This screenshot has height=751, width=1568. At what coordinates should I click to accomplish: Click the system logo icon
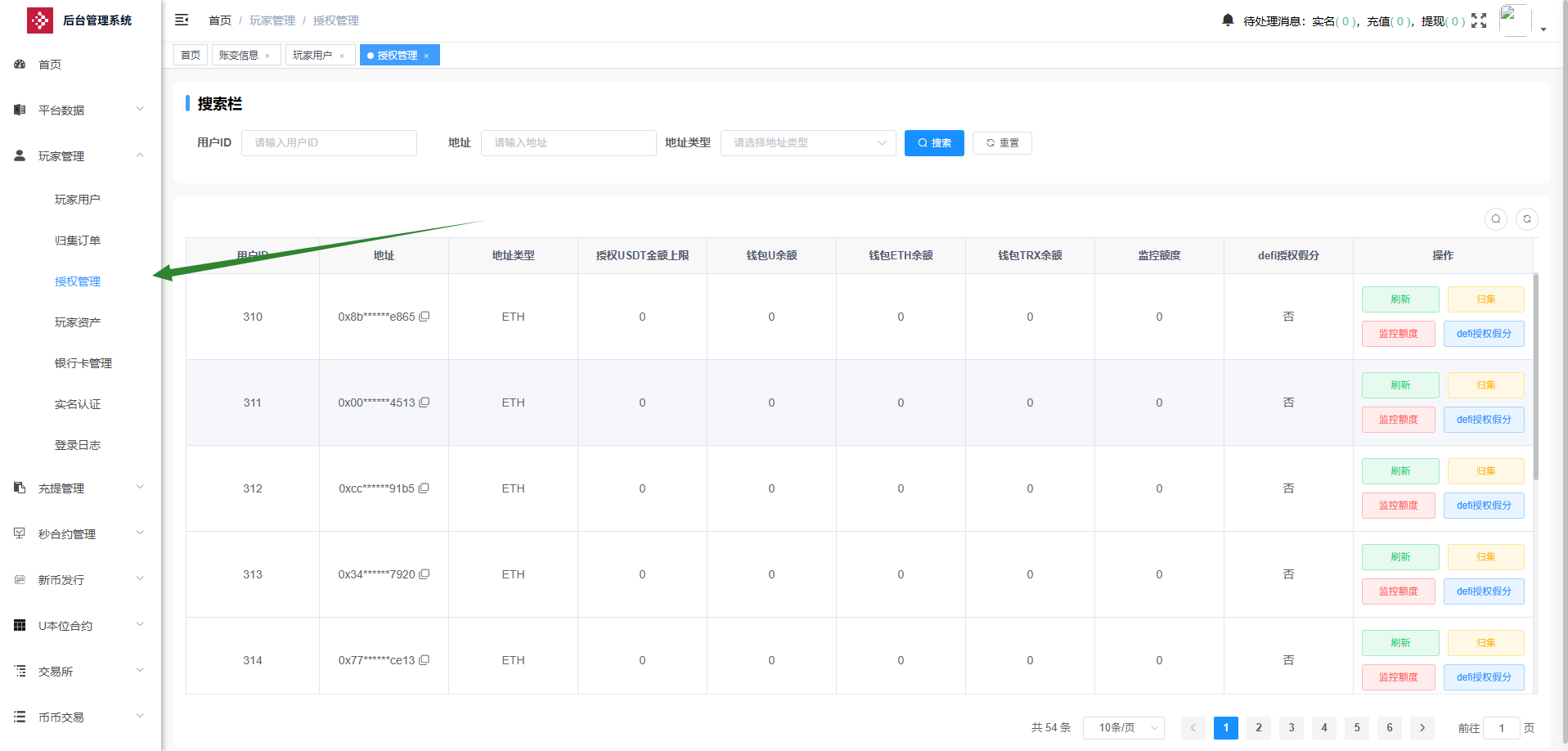coord(39,20)
